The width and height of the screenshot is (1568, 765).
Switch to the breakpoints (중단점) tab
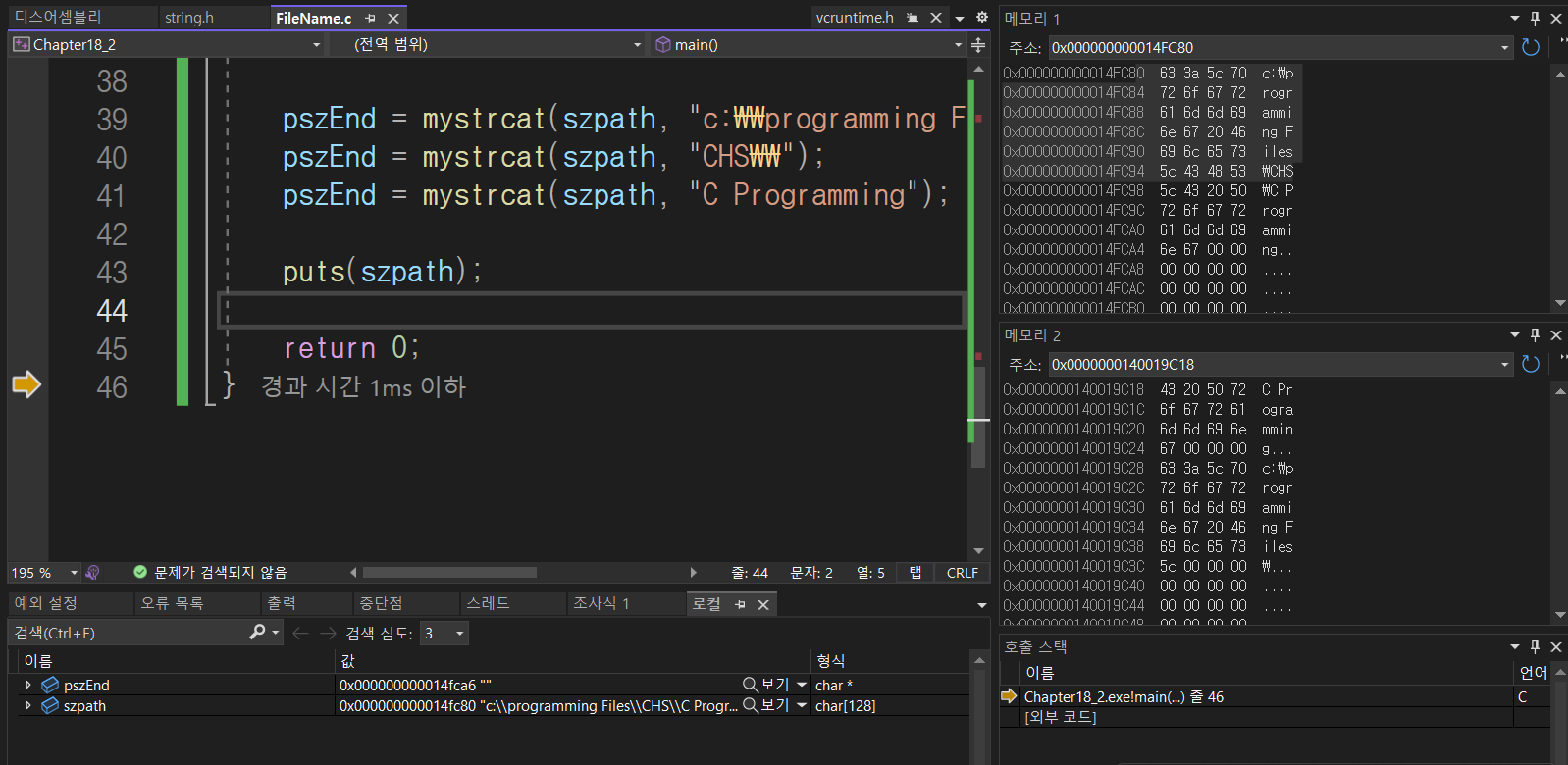[381, 603]
